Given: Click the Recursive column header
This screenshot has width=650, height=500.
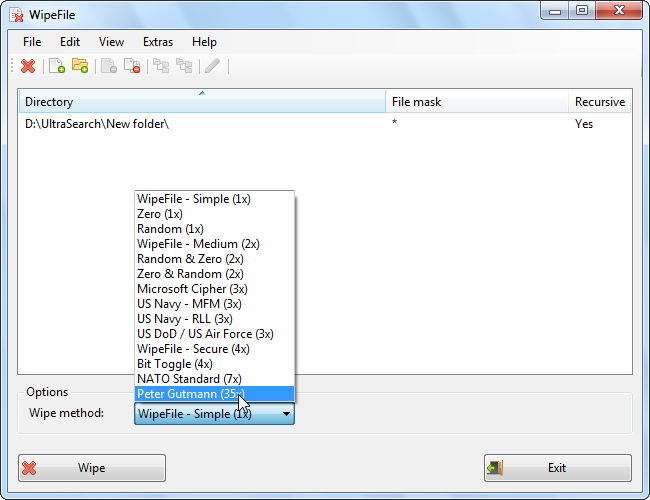Looking at the screenshot, I should tap(599, 102).
